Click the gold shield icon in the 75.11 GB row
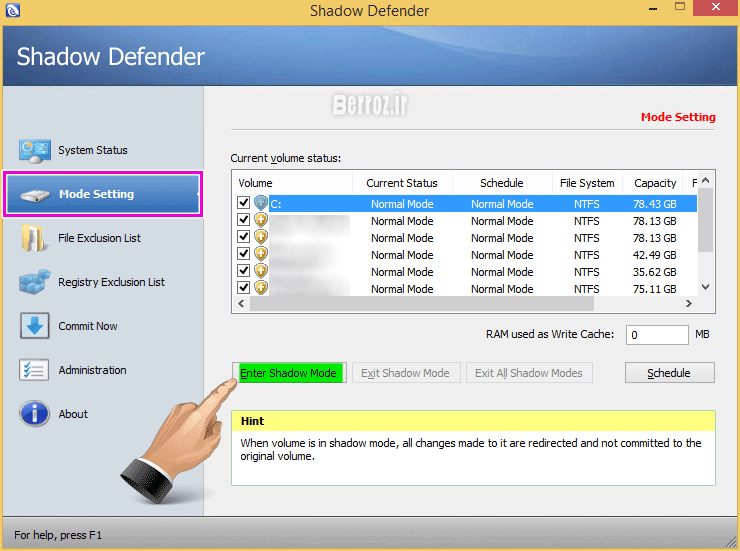The height and width of the screenshot is (551, 740). click(261, 288)
